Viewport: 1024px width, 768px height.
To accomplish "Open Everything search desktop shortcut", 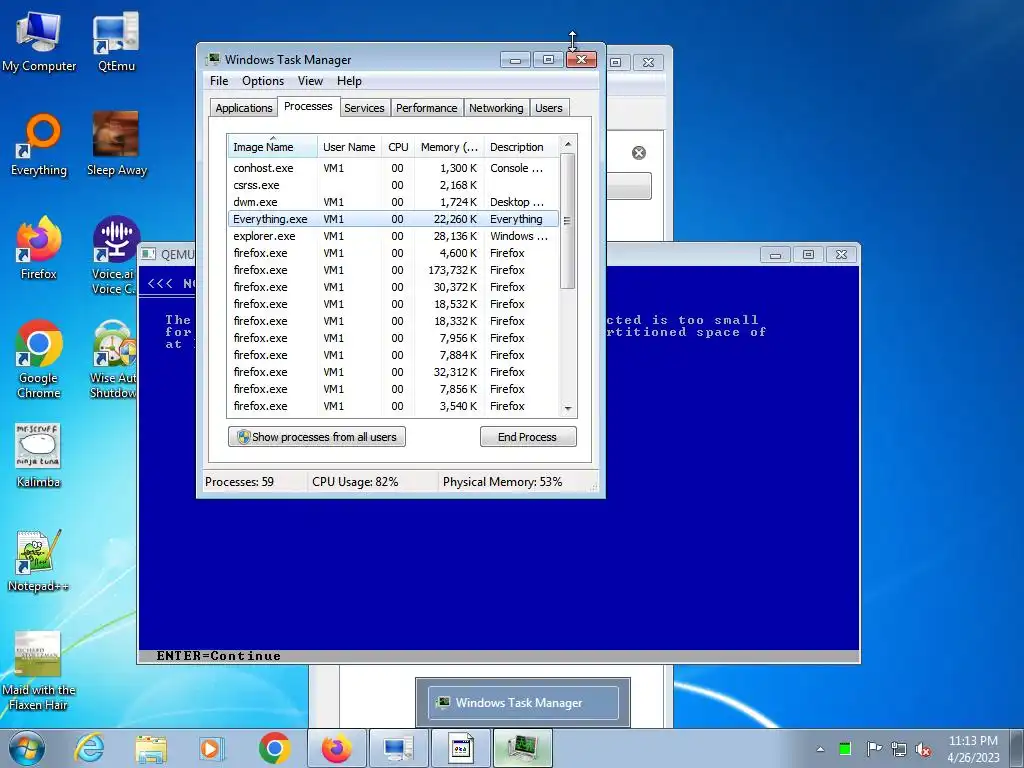I will tap(39, 145).
